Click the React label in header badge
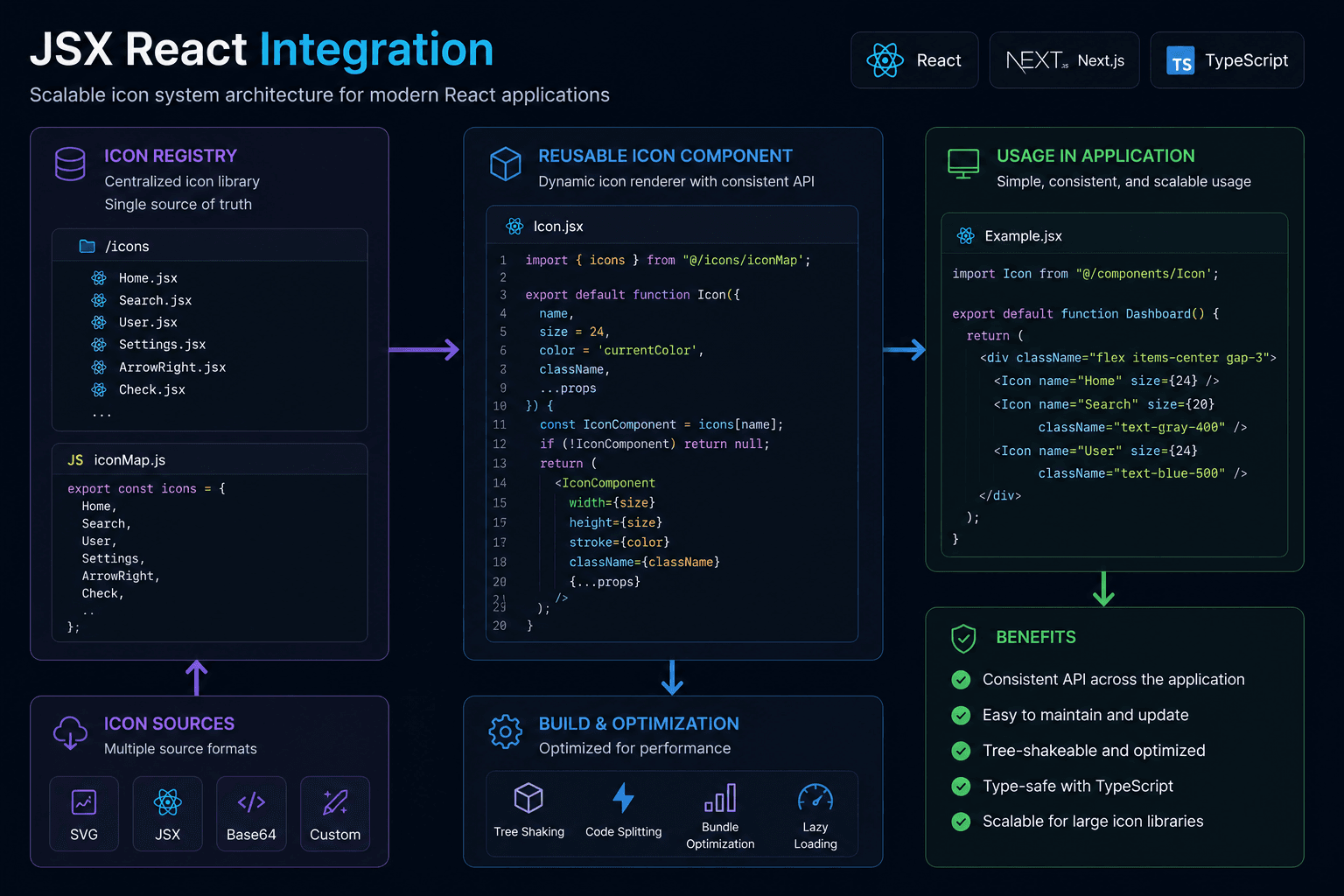Image resolution: width=1344 pixels, height=896 pixels. (939, 60)
